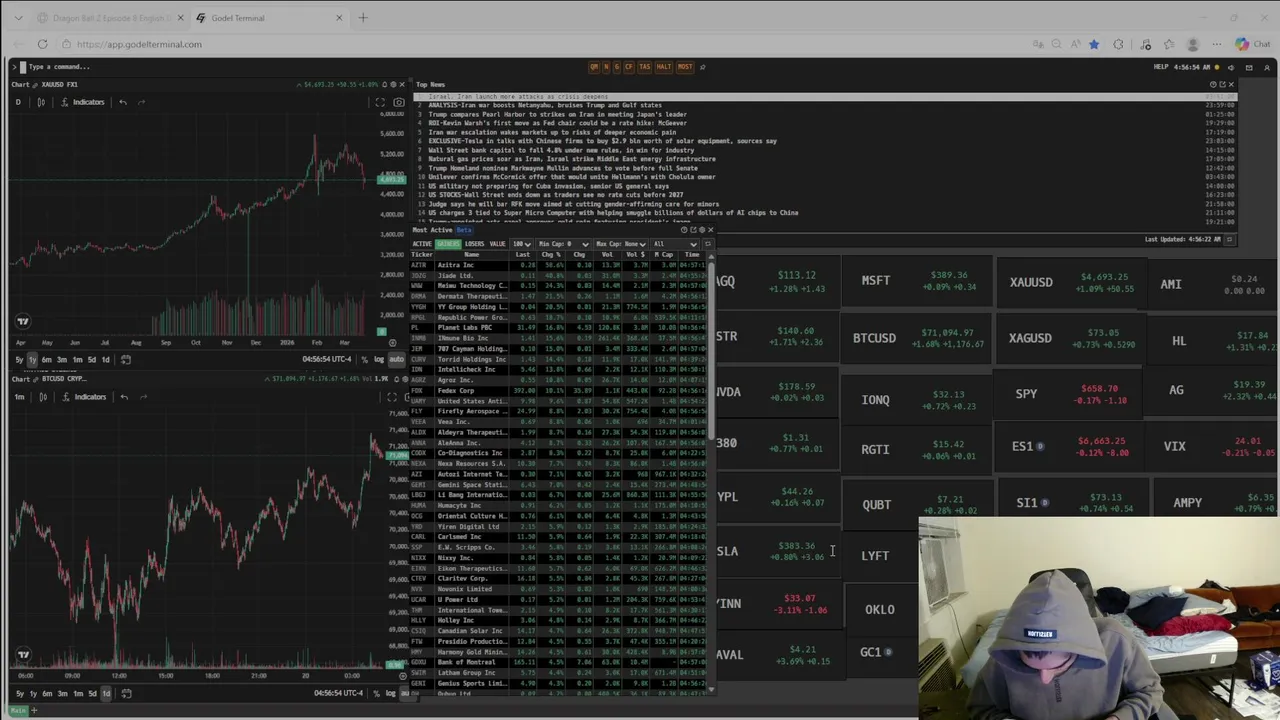This screenshot has width=1280, height=720.
Task: Open the IONQ watchlist tile
Action: click(917, 399)
